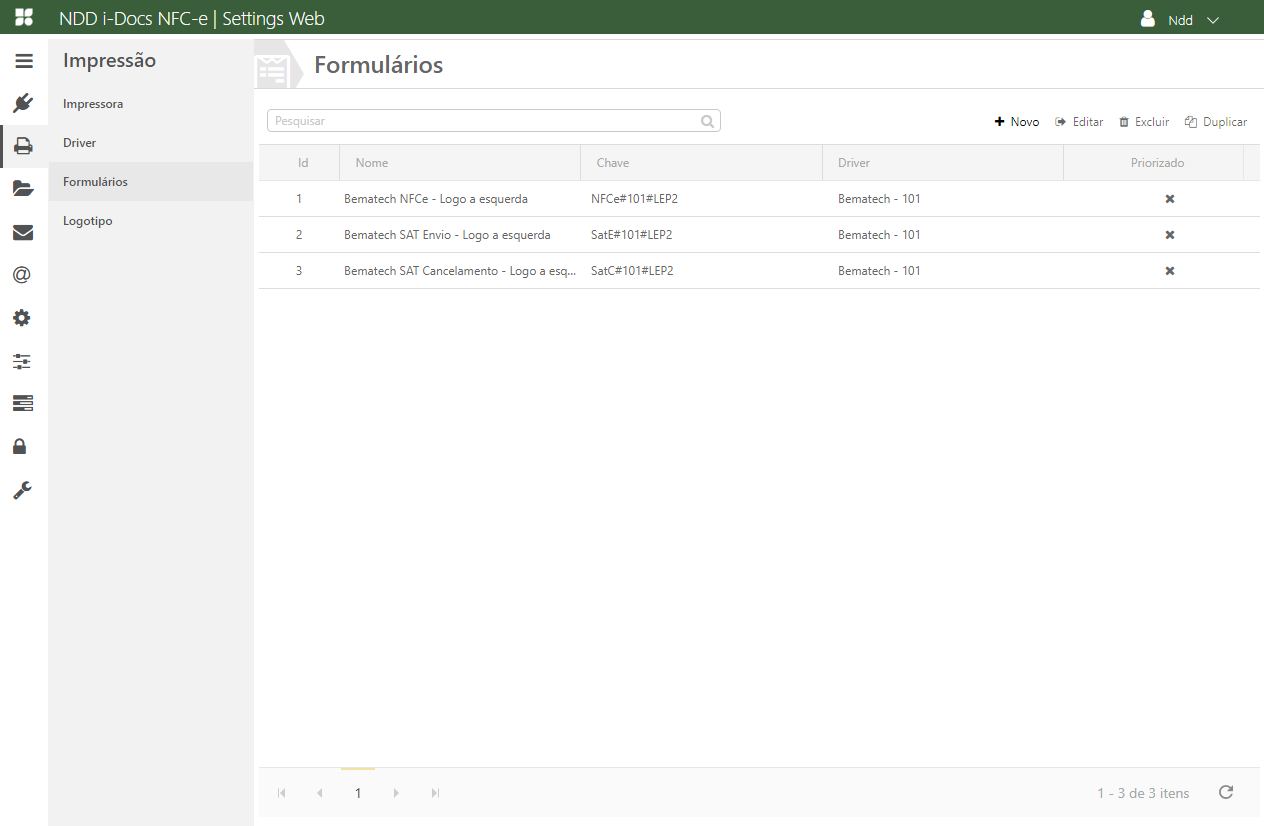Image resolution: width=1264 pixels, height=826 pixels.
Task: Click the envelope mail icon in sidebar
Action: click(24, 232)
